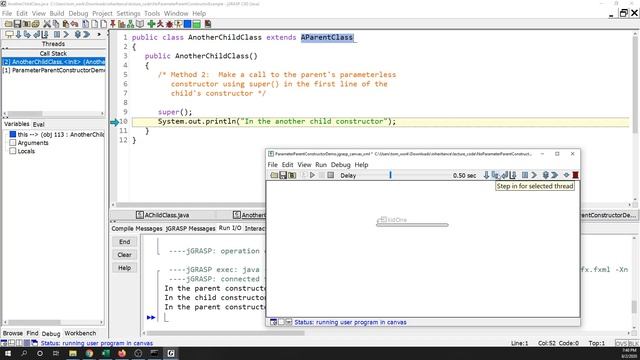Expand the debug toolbar overflow arrow
The image size is (640, 360).
[x=99, y=35]
